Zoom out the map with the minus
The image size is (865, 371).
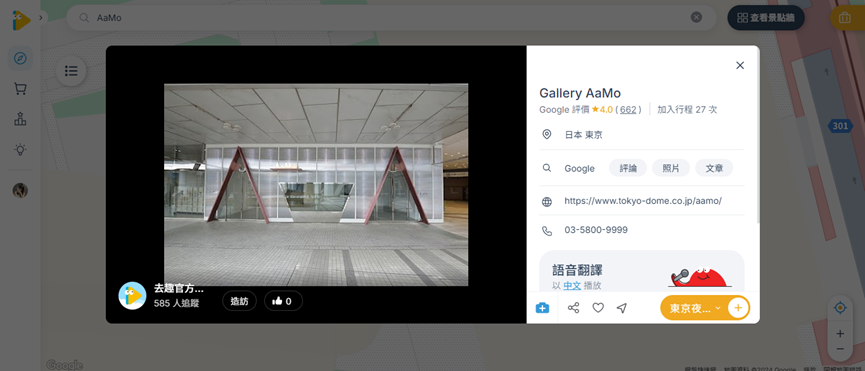tap(840, 350)
